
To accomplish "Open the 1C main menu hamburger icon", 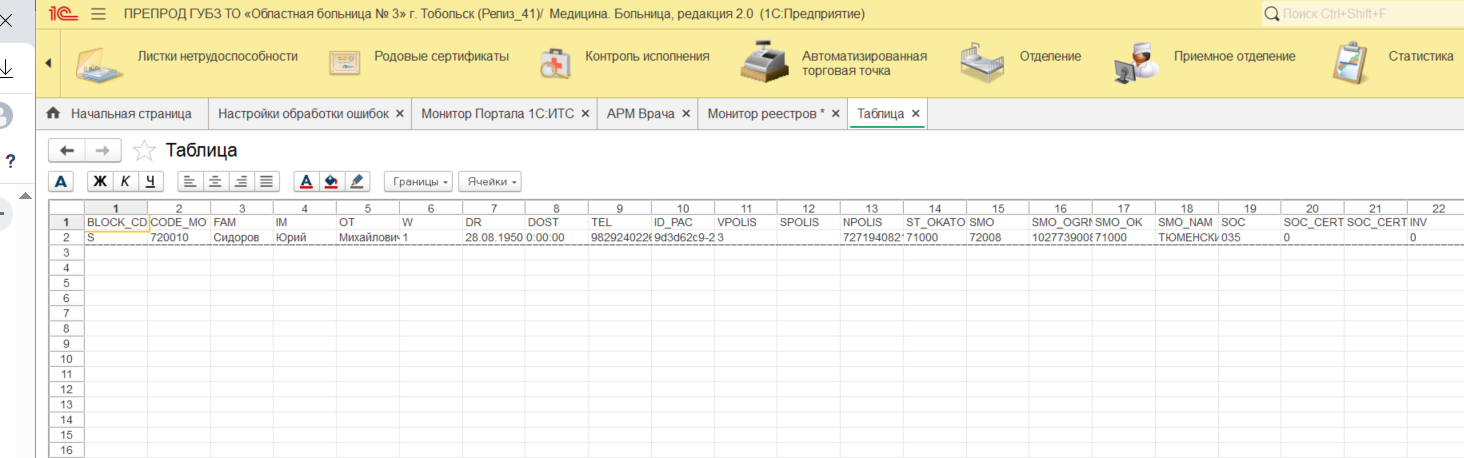I will (x=98, y=14).
